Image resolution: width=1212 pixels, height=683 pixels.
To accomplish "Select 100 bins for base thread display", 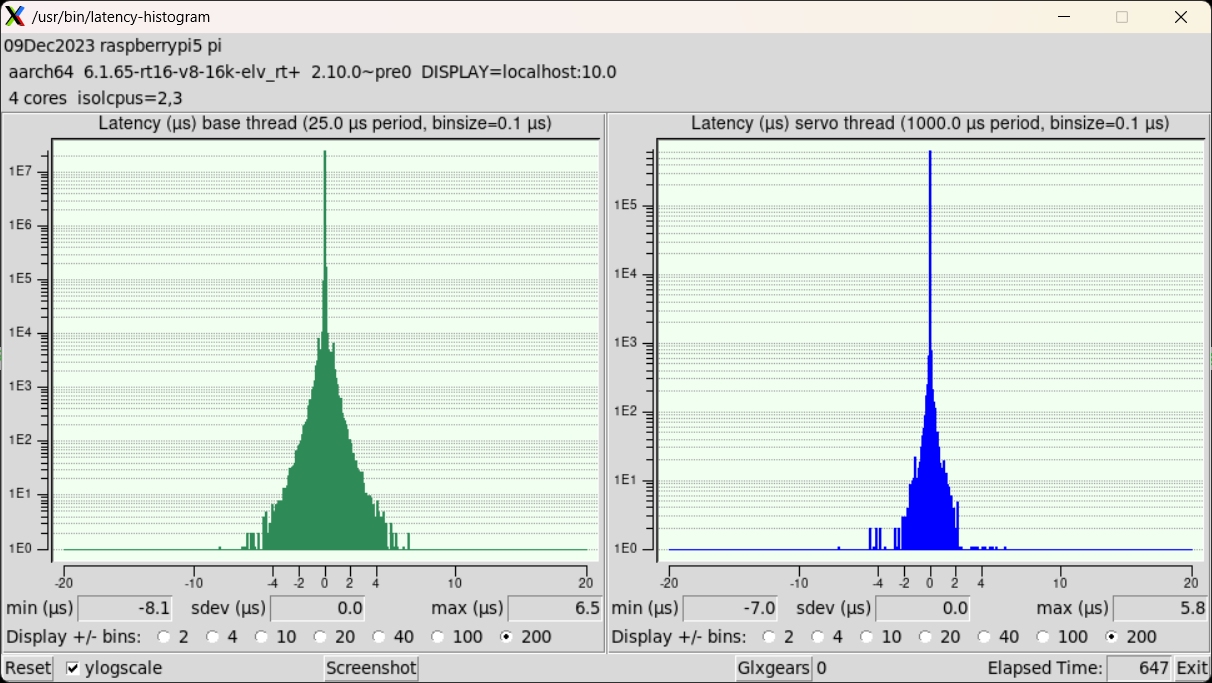I will tap(439, 636).
